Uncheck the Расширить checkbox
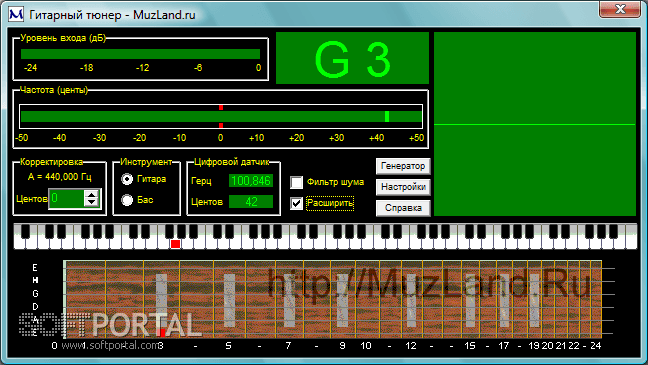This screenshot has height=365, width=648. click(x=296, y=203)
